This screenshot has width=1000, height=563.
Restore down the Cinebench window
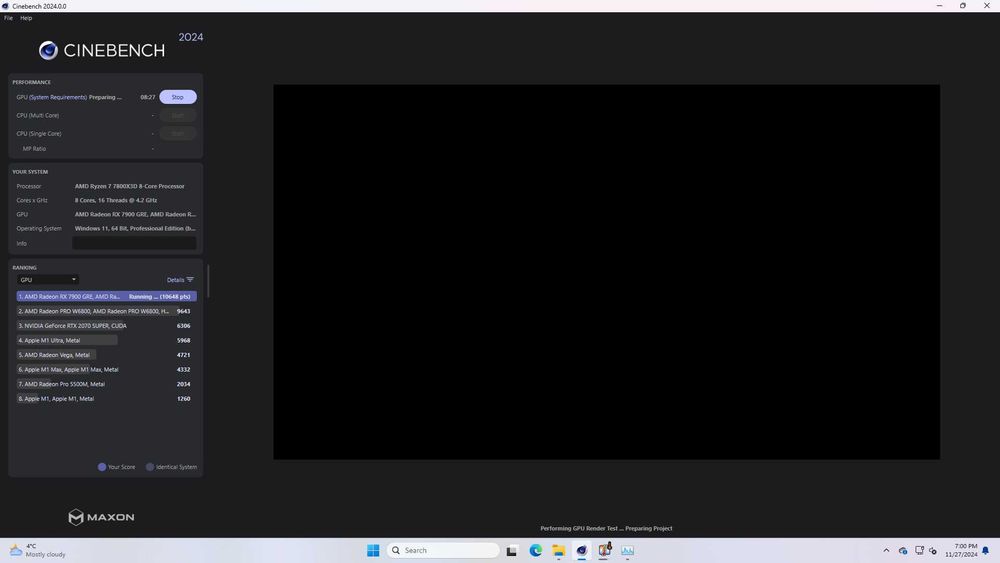coord(963,6)
